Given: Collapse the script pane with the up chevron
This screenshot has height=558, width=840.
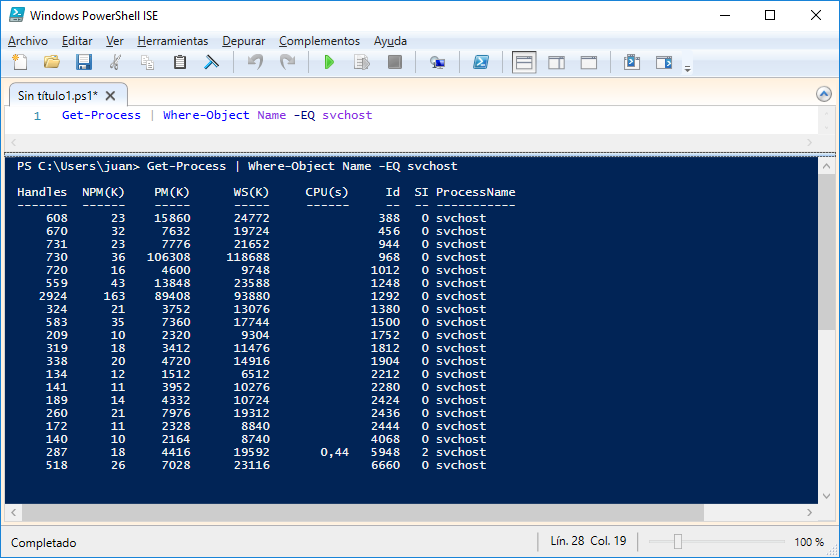Looking at the screenshot, I should [x=823, y=95].
